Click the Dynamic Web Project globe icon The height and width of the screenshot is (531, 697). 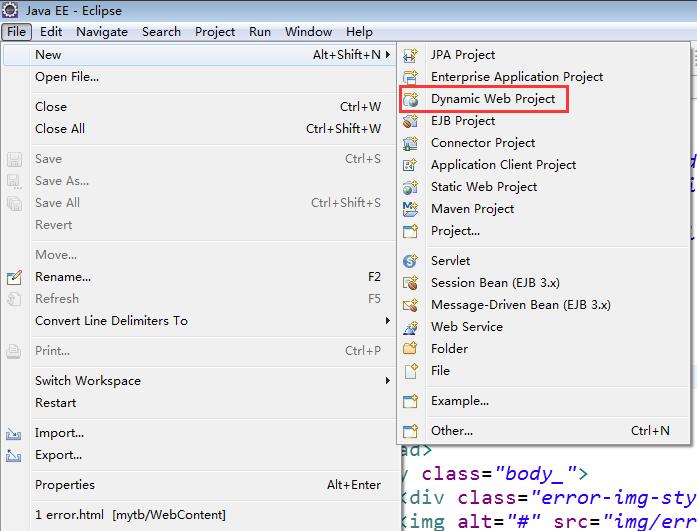(410, 100)
